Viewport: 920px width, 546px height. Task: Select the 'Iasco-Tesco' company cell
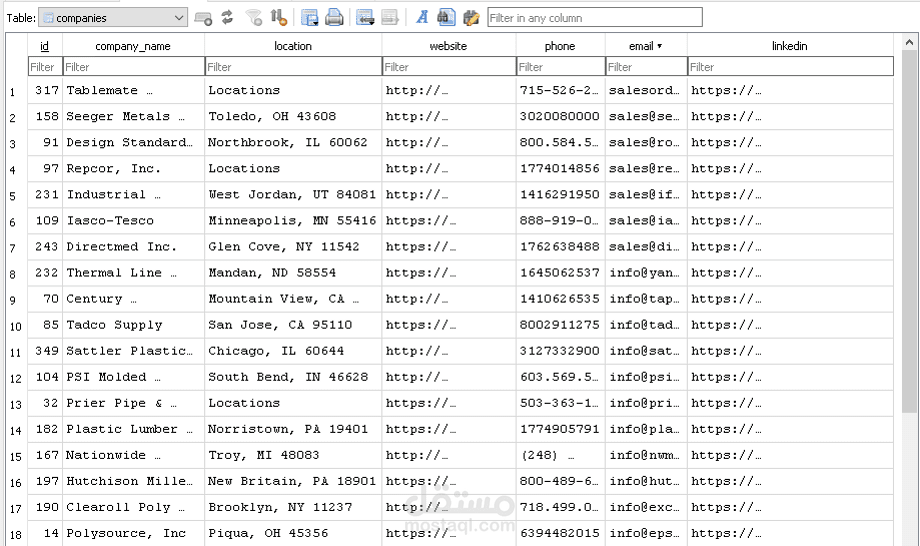click(x=133, y=221)
